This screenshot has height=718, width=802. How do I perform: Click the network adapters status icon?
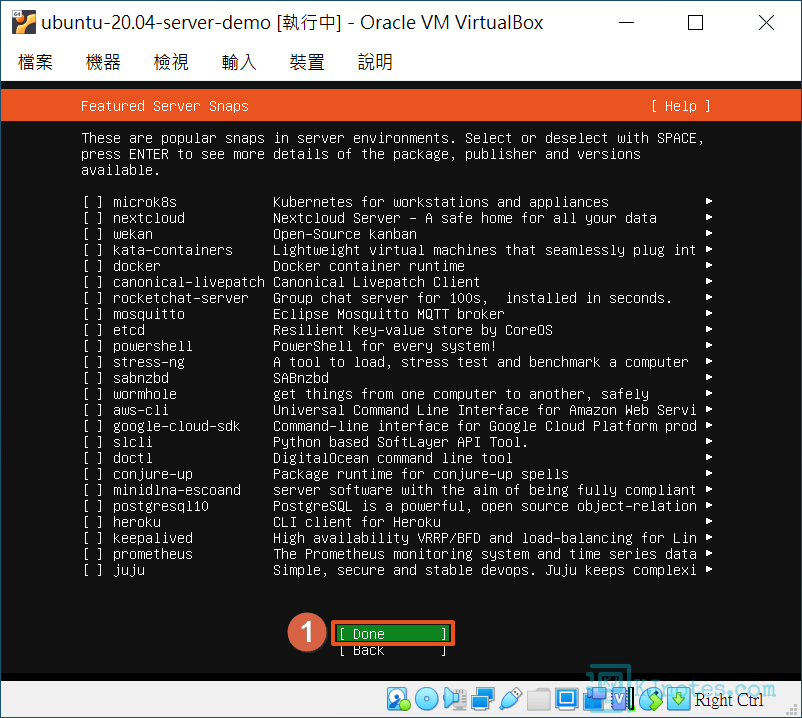pos(482,699)
